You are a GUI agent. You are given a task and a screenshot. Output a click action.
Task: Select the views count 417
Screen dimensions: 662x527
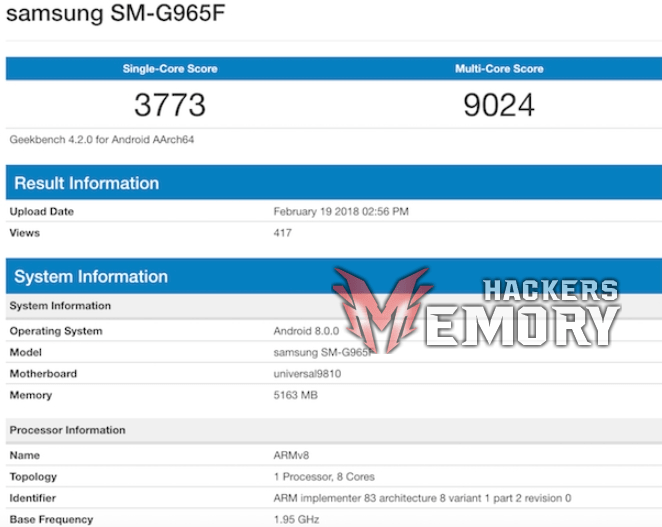click(282, 233)
